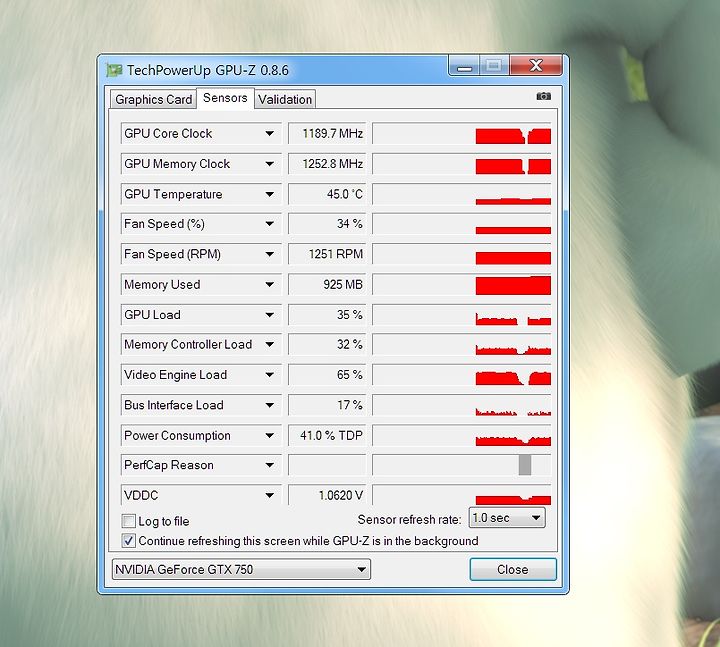The image size is (720, 647).
Task: Click the empty PerfCap Reason value field
Action: pos(327,465)
